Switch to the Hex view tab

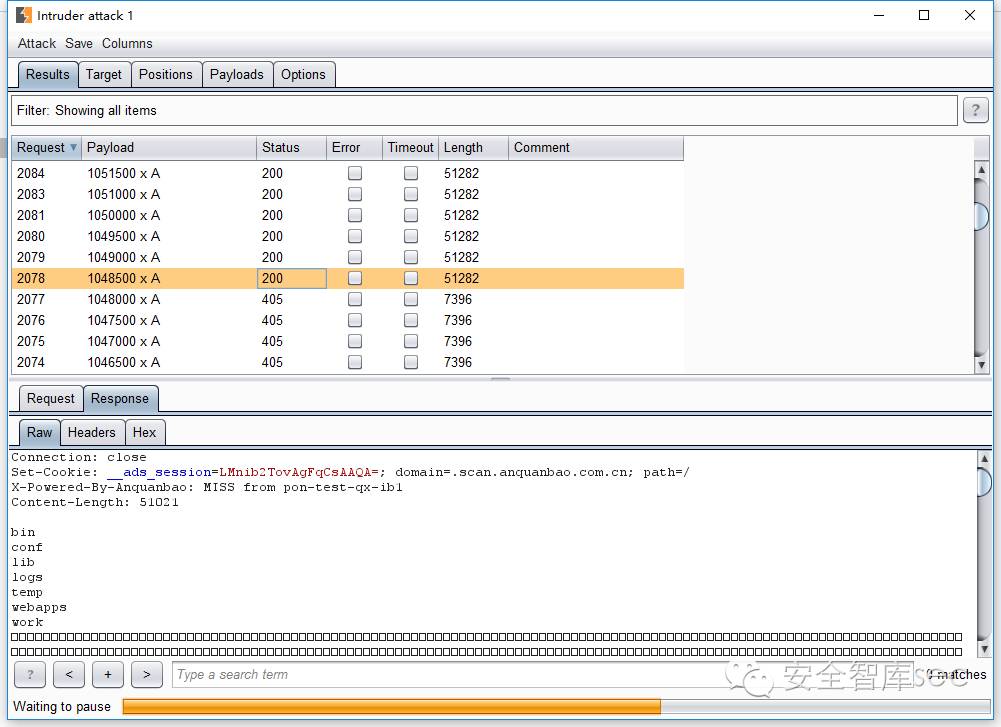point(144,433)
